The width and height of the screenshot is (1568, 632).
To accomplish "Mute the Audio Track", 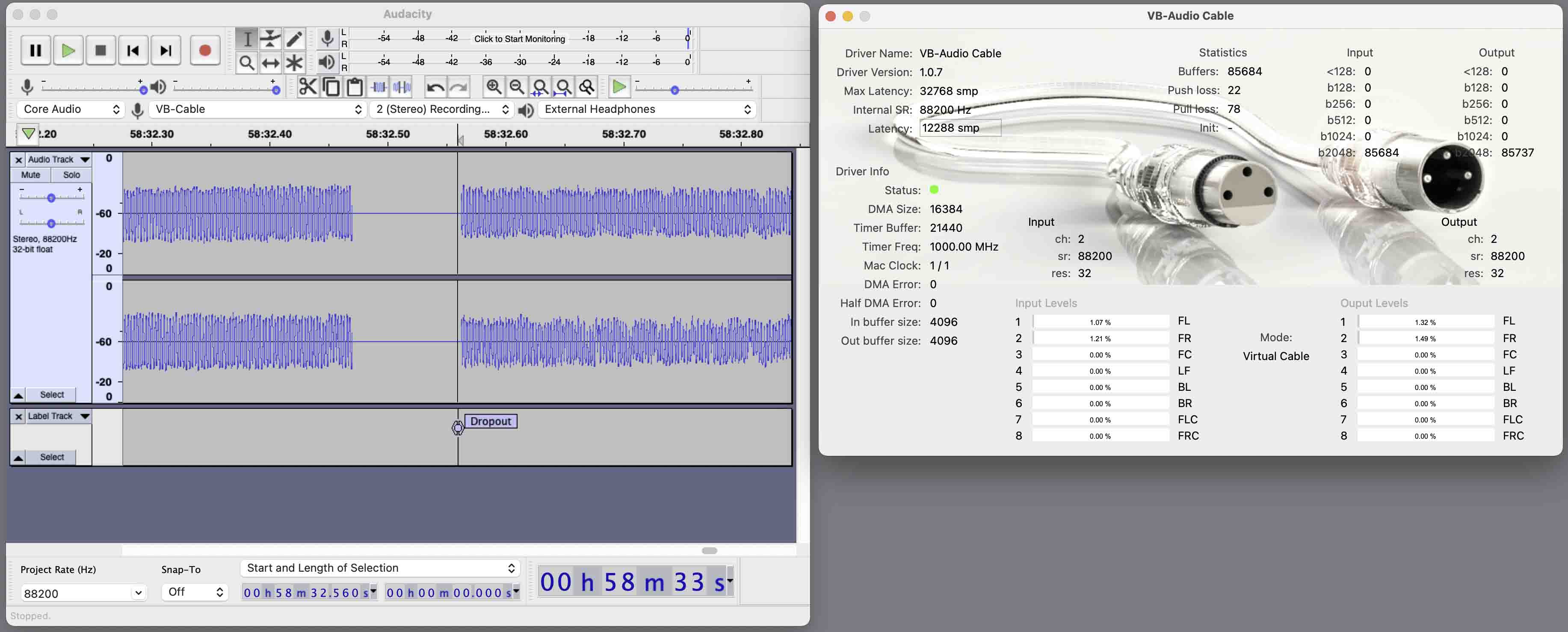I will click(x=30, y=175).
